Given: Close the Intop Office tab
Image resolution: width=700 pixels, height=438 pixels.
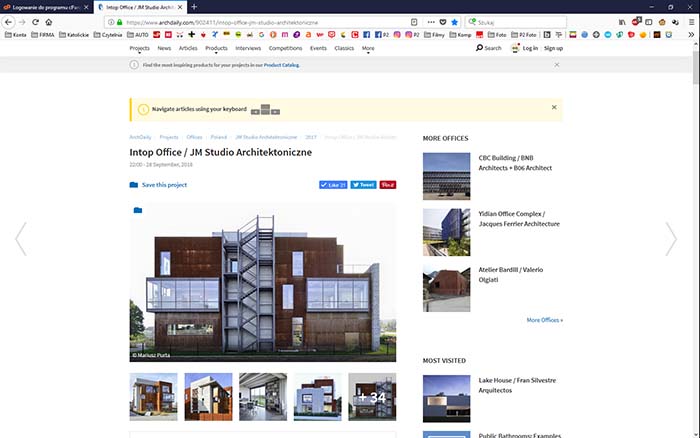Looking at the screenshot, I should (180, 7).
